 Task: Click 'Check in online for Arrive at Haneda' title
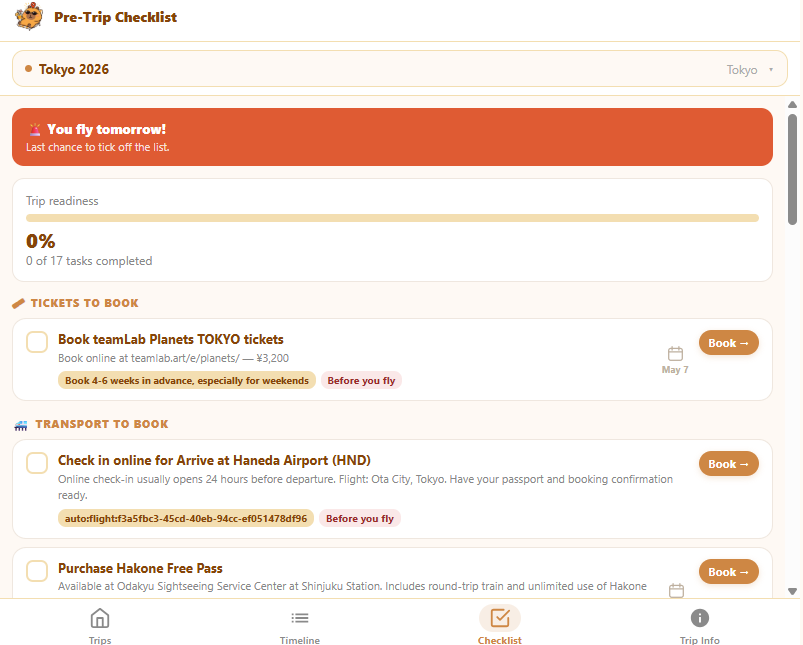pyautogui.click(x=214, y=460)
